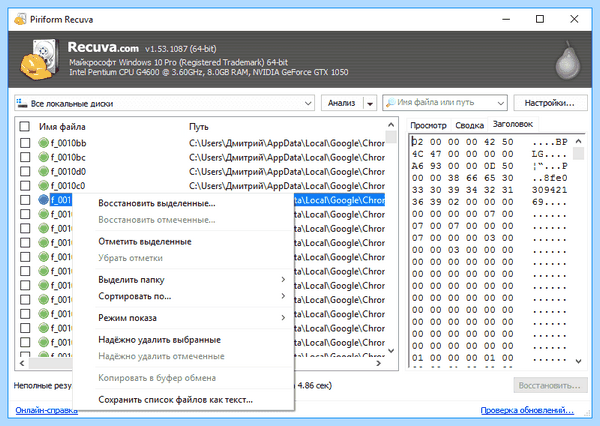Click the hex row beginning 'A6 93 00 00'
Screen dimensions: 600x426
tap(490, 166)
